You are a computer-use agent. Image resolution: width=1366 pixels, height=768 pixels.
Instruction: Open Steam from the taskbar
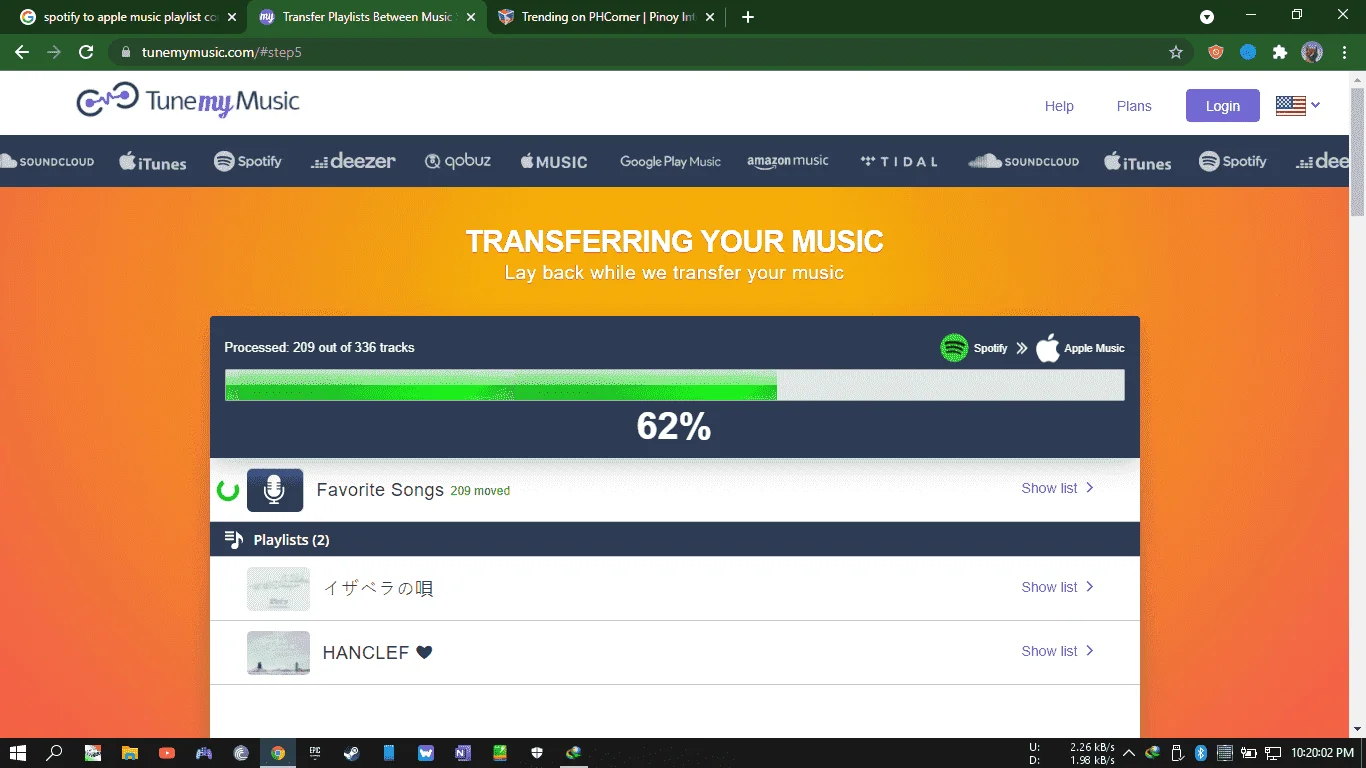pyautogui.click(x=352, y=753)
